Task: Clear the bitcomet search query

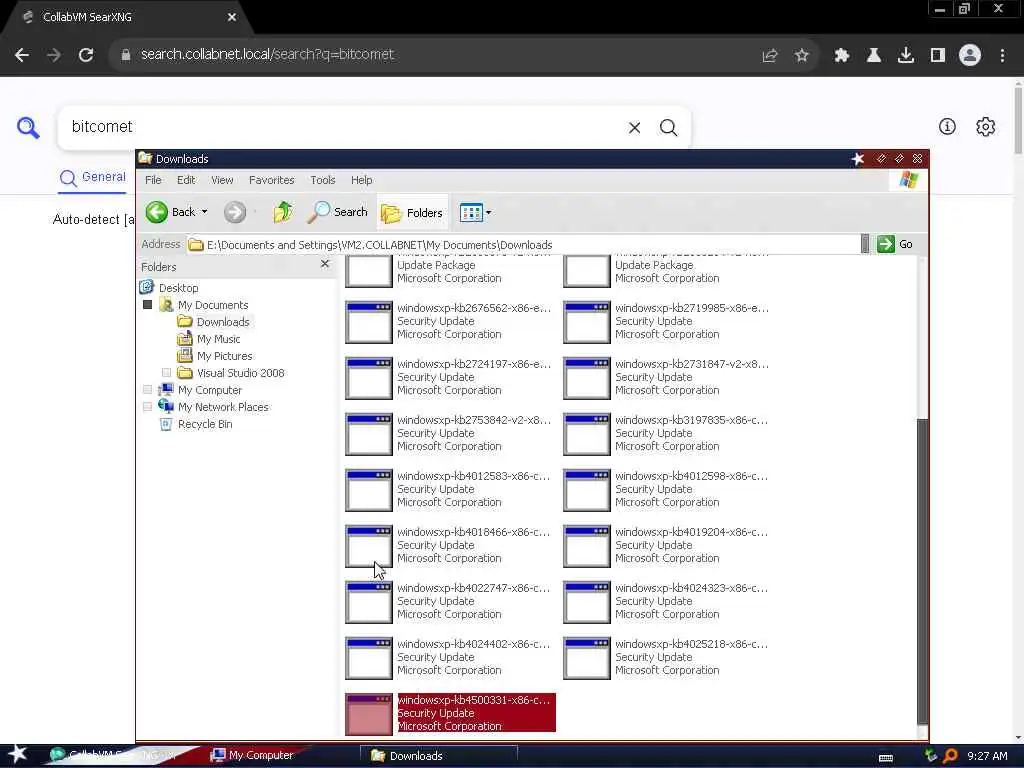Action: [x=634, y=128]
